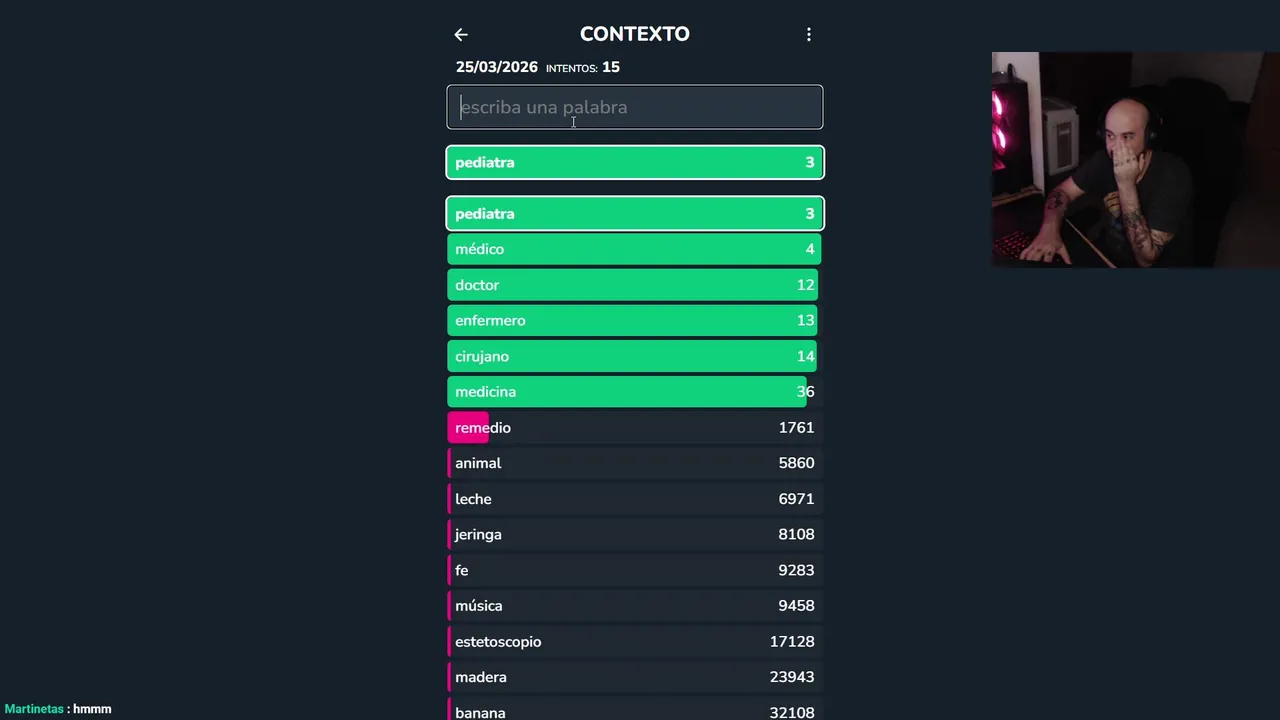Select the madera guess row
The image size is (1280, 720).
click(x=635, y=677)
